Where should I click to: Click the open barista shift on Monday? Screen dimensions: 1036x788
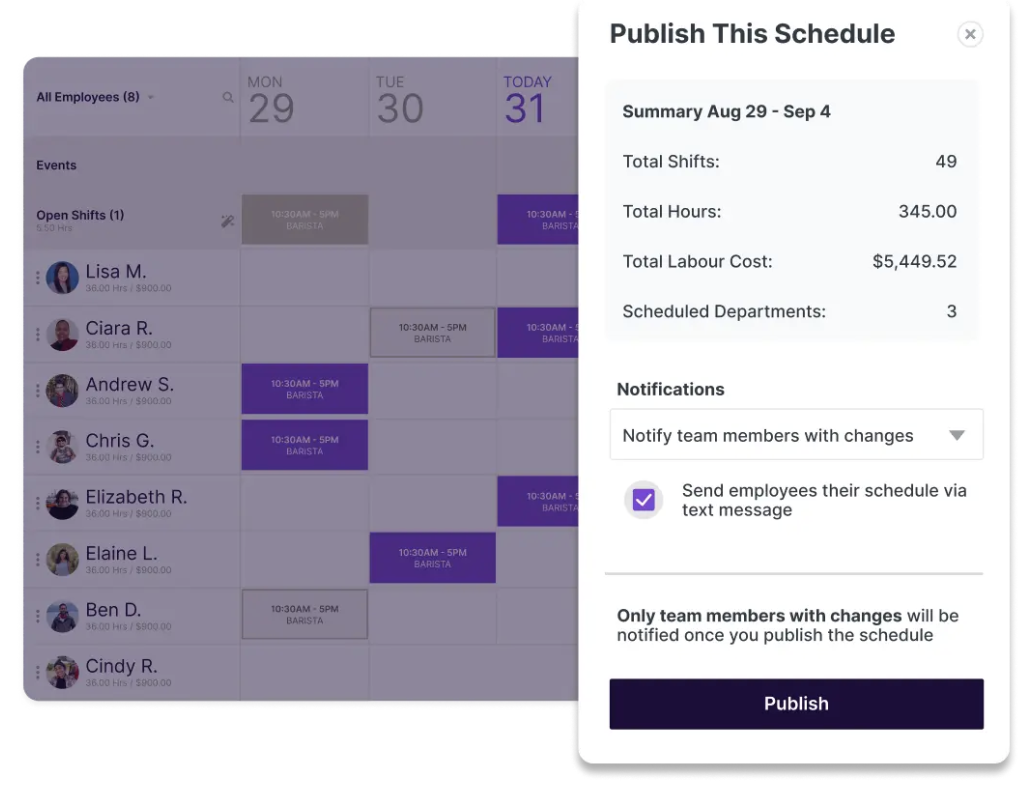[x=304, y=220]
